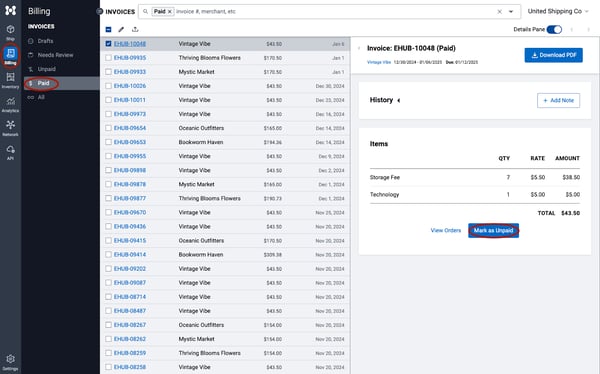Open the Analytics section icon
Viewport: 600px width, 374px height.
(x=10, y=105)
